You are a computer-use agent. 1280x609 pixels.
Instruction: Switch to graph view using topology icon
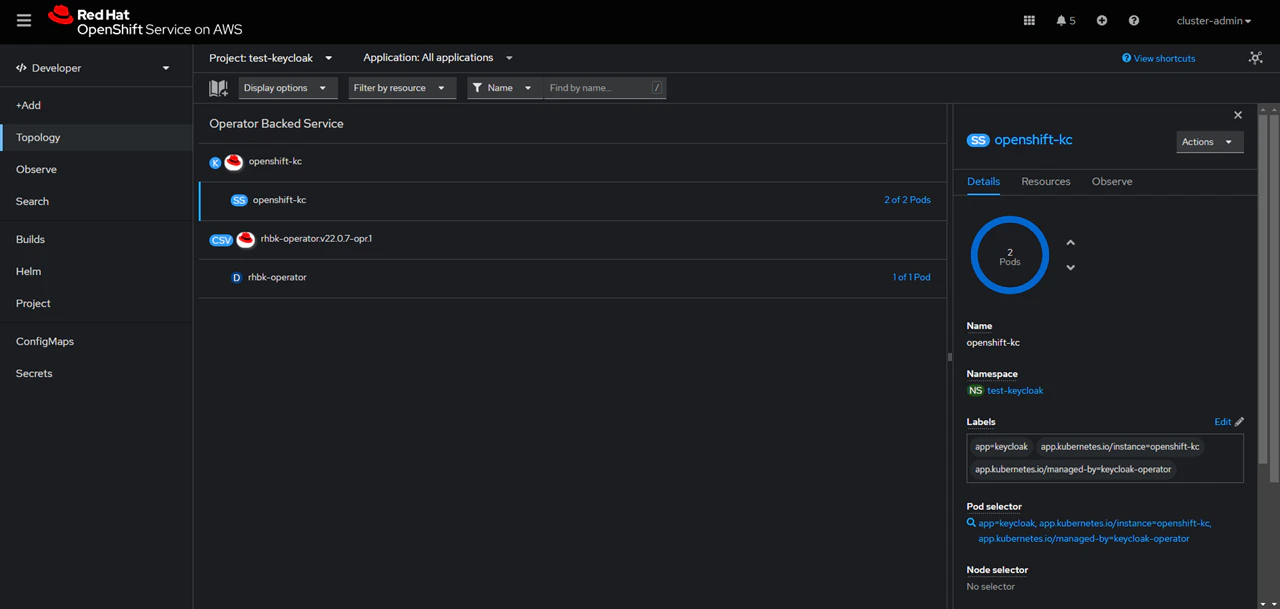tap(1256, 58)
